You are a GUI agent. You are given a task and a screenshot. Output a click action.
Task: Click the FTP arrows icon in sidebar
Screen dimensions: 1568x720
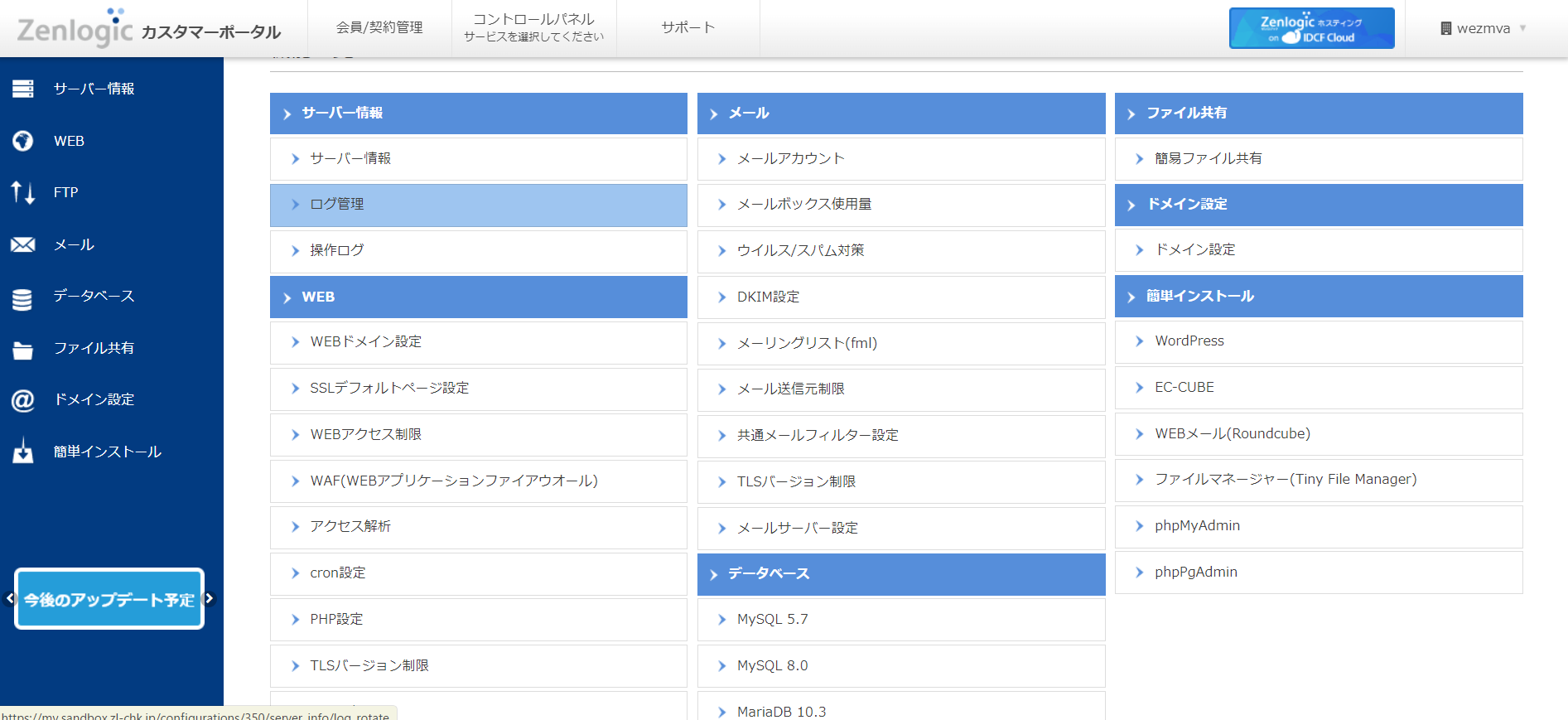23,192
